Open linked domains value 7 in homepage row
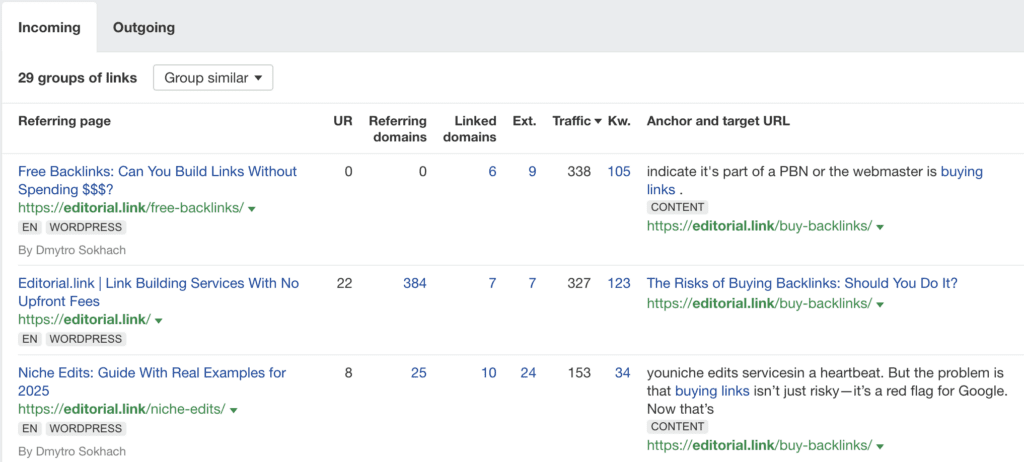 (492, 283)
